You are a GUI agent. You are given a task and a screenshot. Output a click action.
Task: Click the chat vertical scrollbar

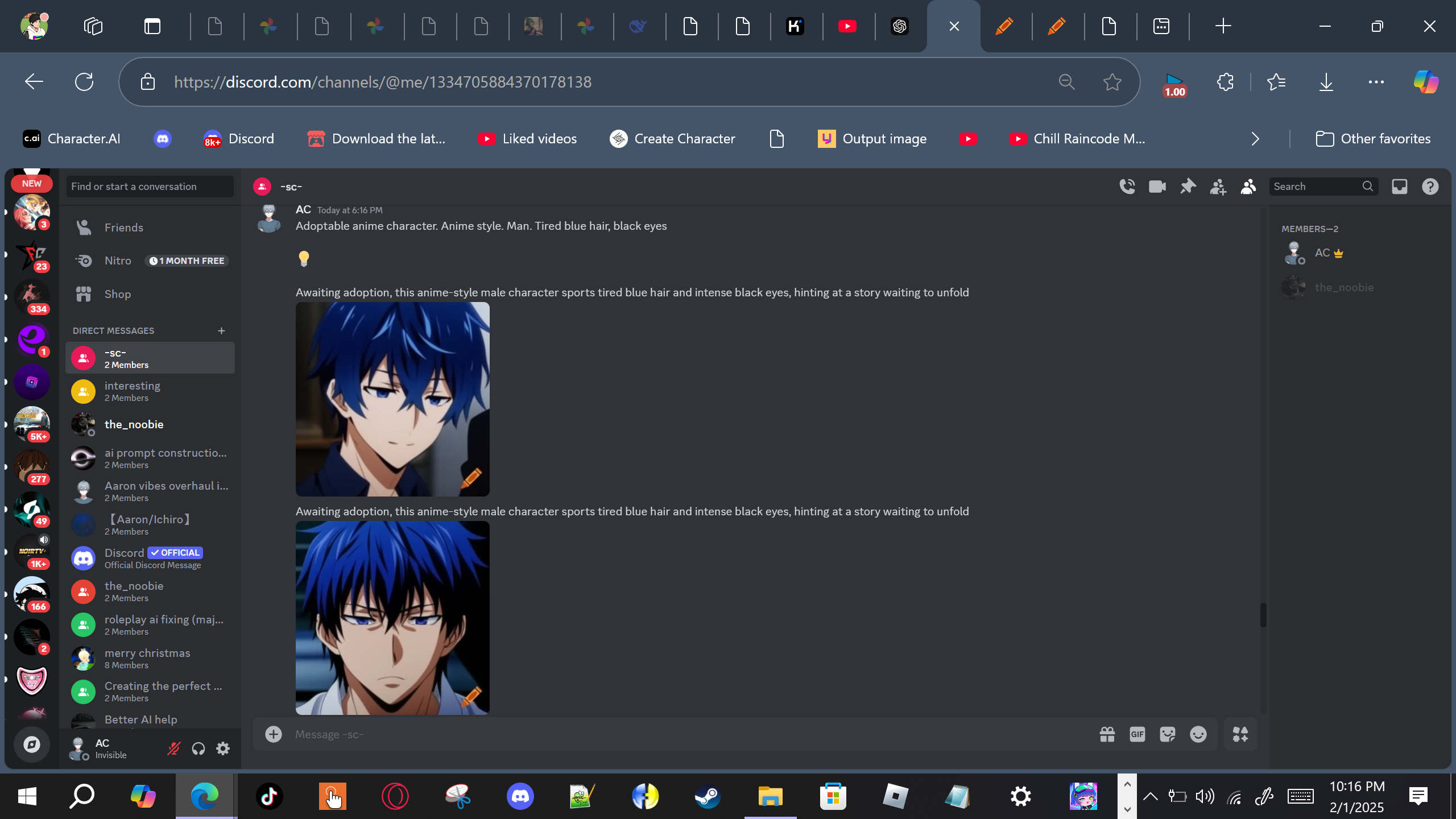click(x=1263, y=614)
